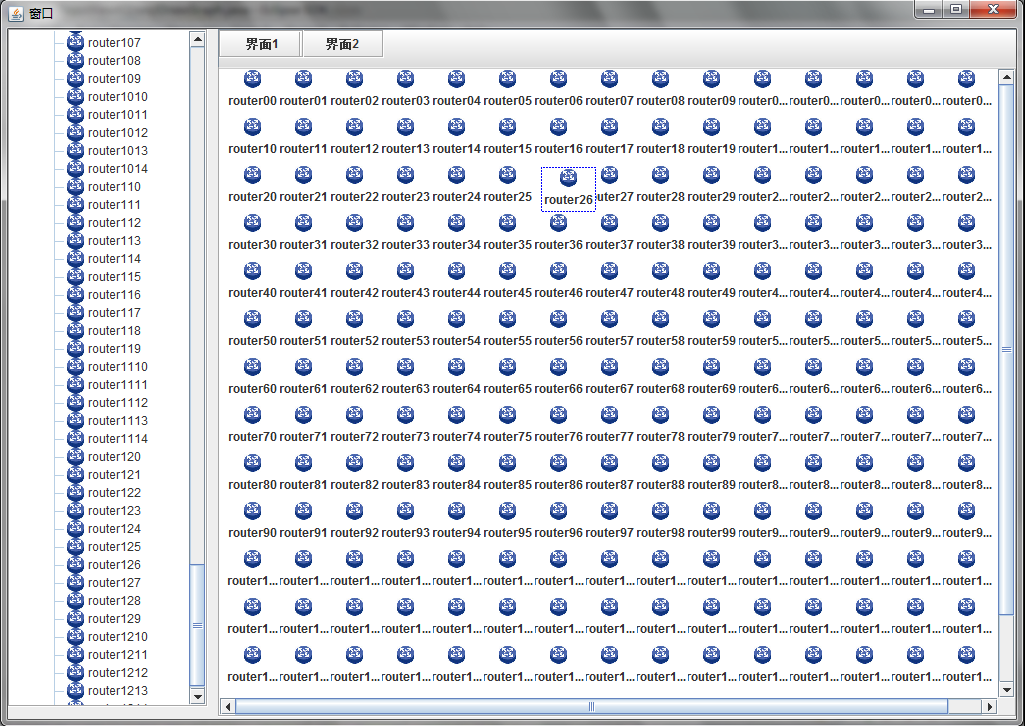Click the router icon above label router29

(711, 175)
